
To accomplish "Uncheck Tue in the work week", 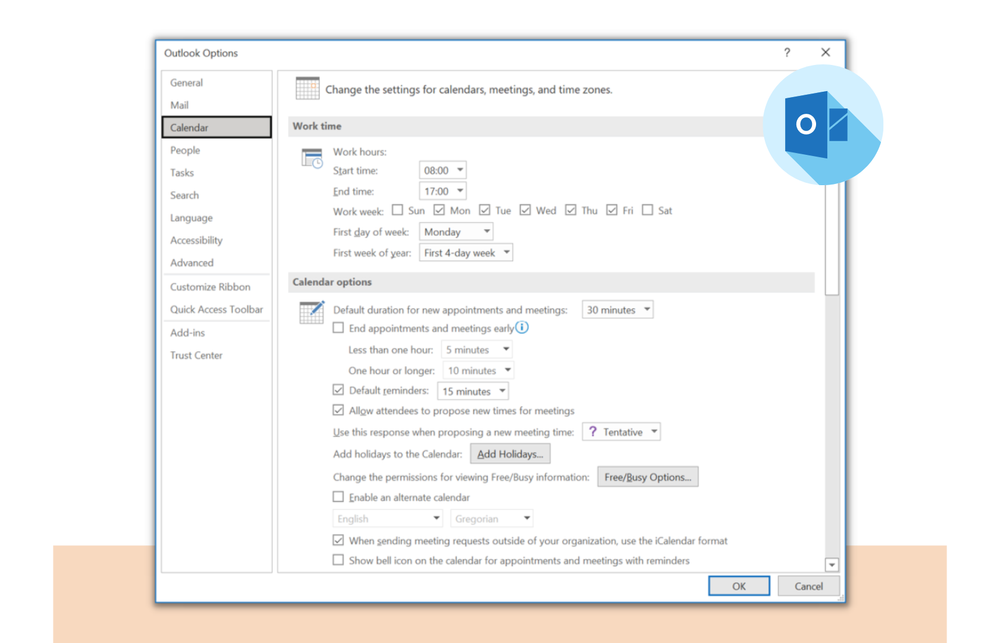I will click(x=485, y=210).
